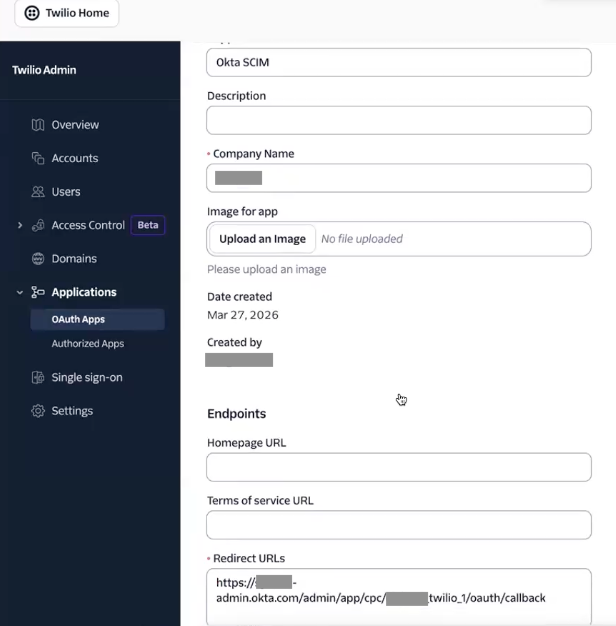This screenshot has width=616, height=626.
Task: Click 'No file uploaded' text
Action: [362, 239]
